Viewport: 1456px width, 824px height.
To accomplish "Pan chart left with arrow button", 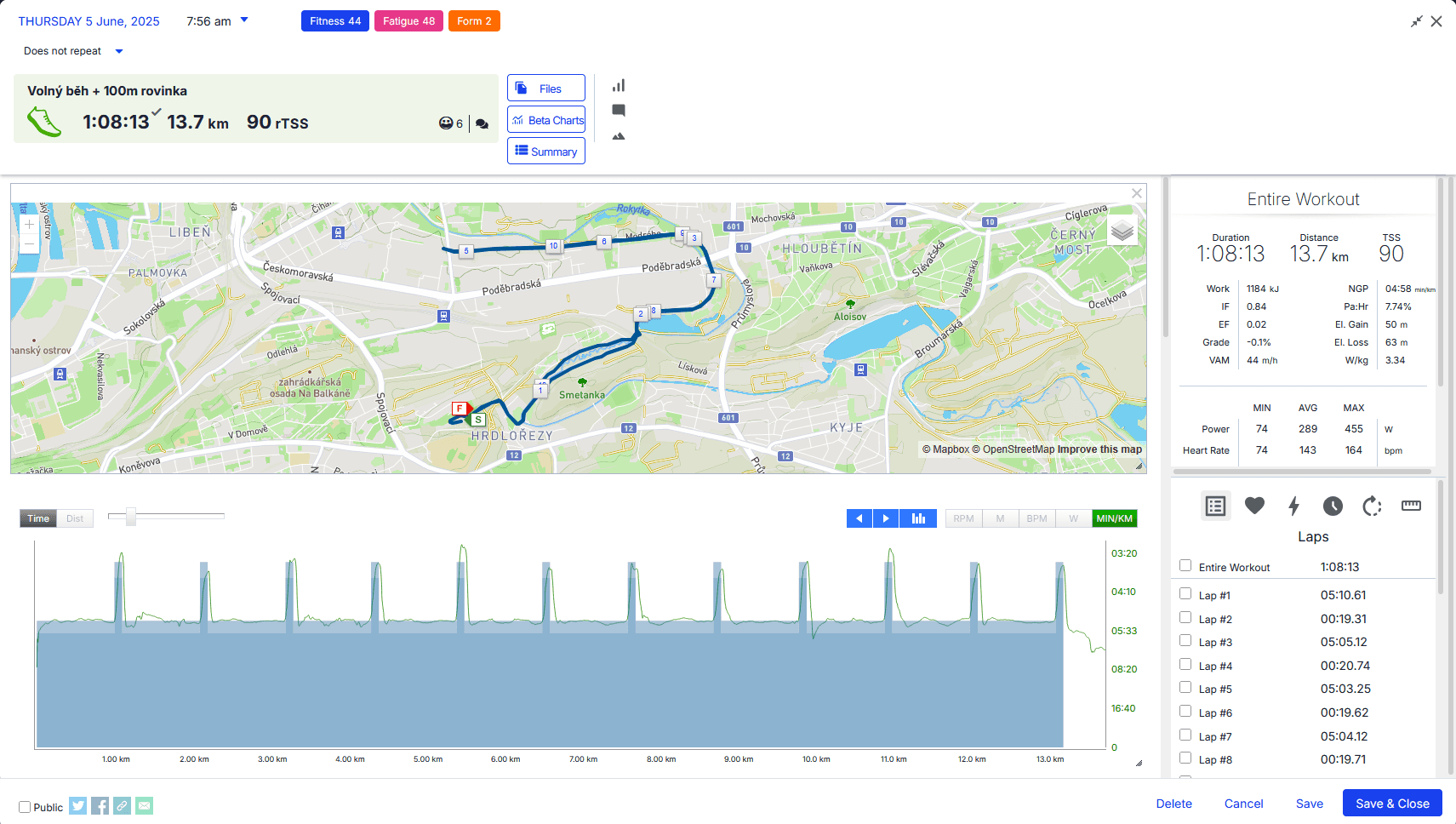I will [x=859, y=518].
